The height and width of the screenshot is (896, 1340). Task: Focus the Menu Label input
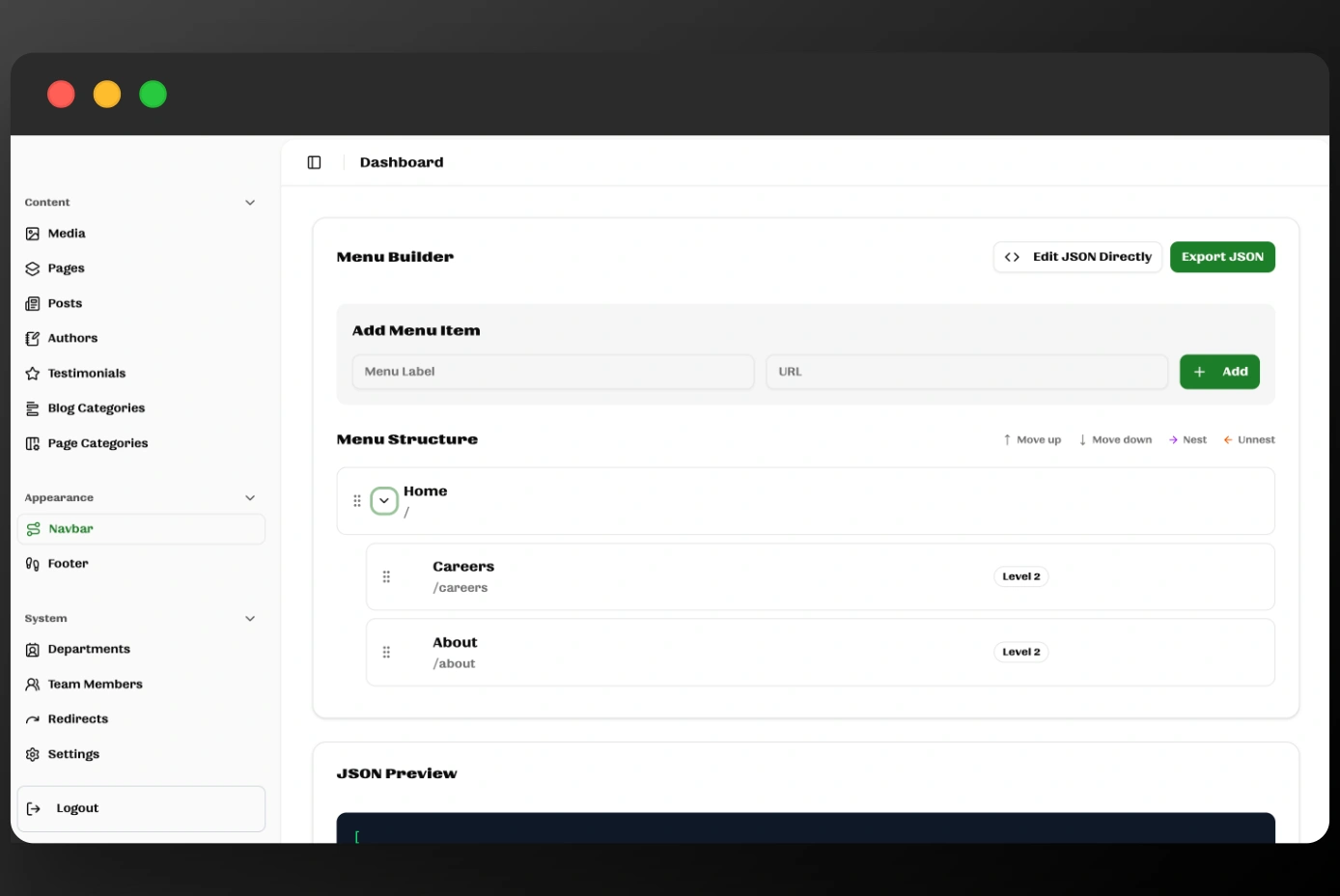click(x=553, y=372)
